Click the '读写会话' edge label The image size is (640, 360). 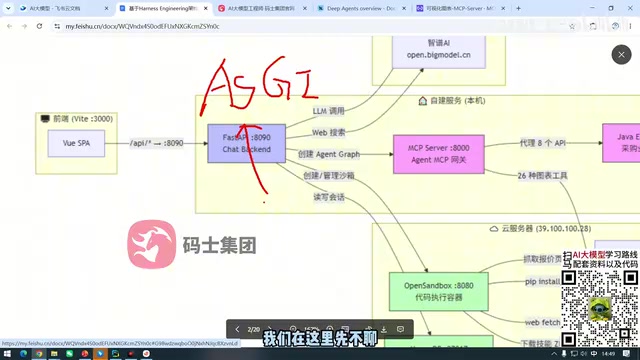pyautogui.click(x=329, y=197)
